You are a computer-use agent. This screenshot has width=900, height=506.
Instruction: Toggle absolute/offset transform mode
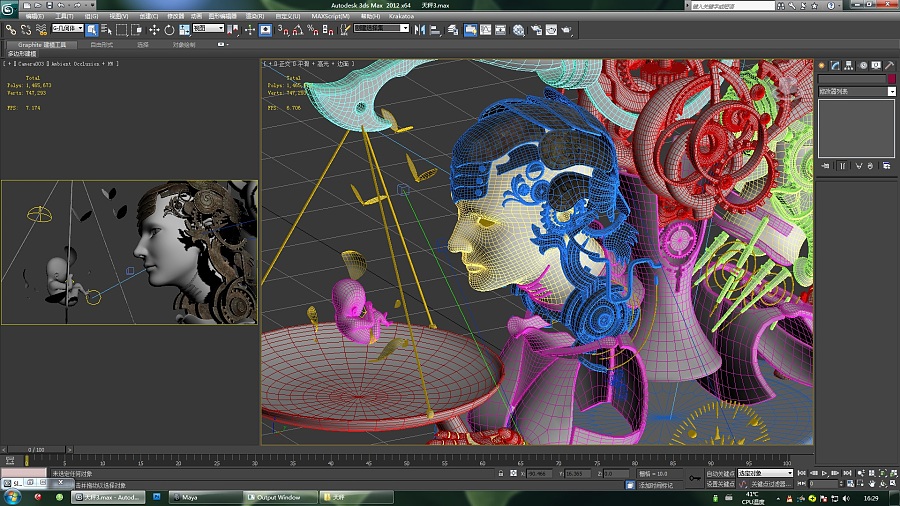click(513, 473)
